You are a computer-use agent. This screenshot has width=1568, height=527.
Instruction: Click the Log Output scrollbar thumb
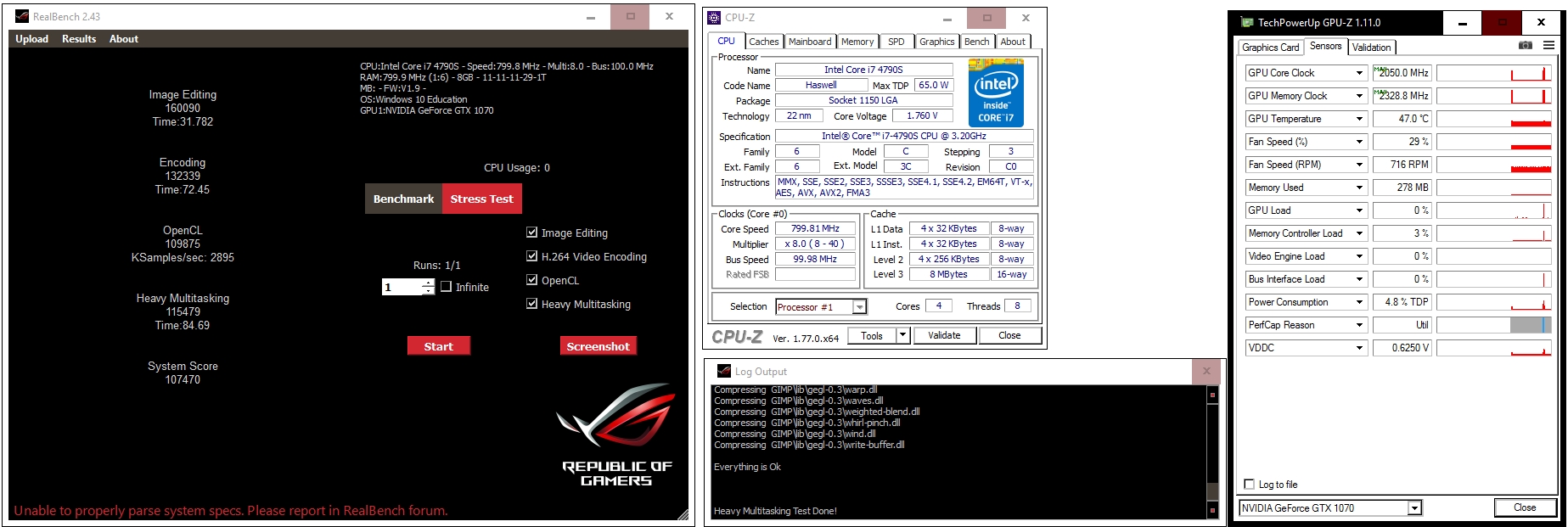coord(1212,492)
